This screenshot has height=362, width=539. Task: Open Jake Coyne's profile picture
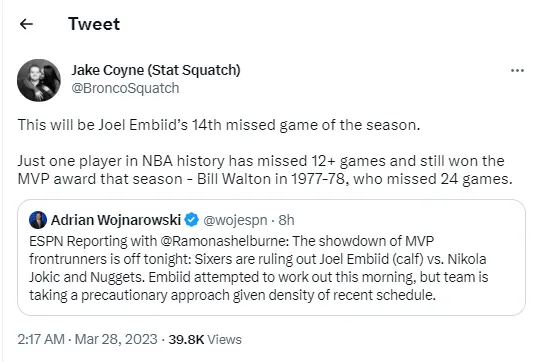click(39, 80)
